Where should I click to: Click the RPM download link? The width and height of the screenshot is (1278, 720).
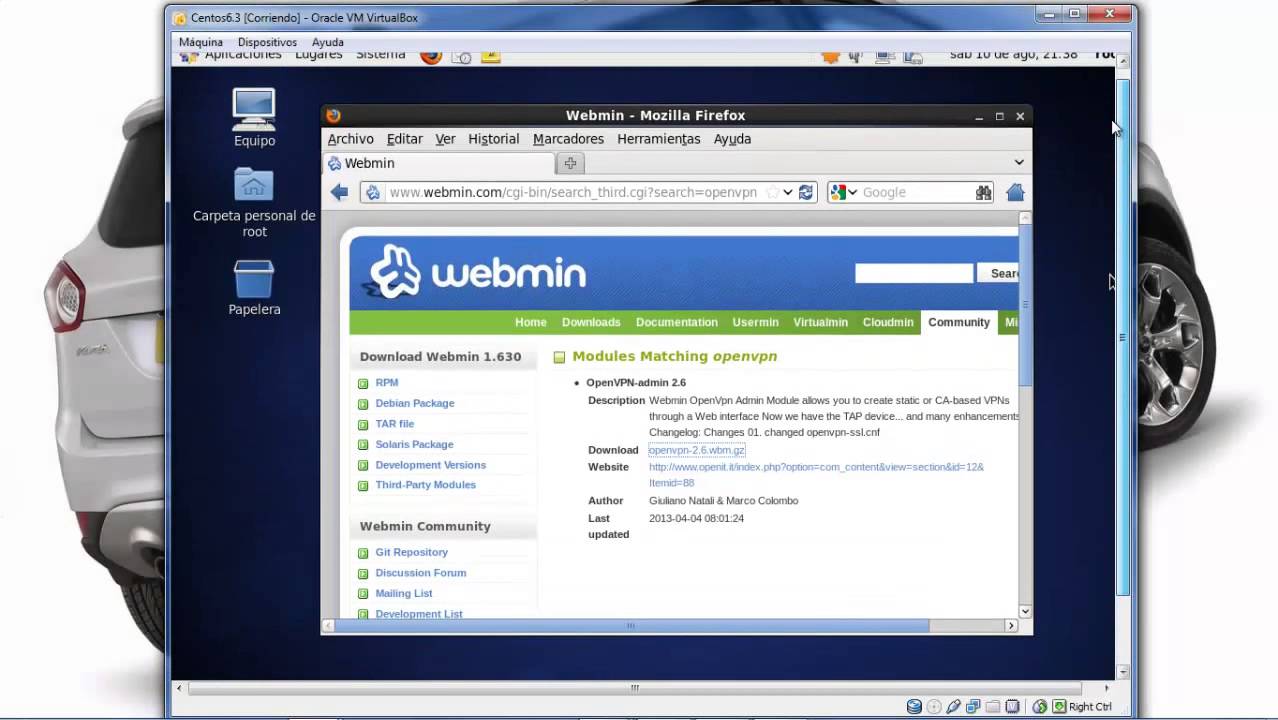click(387, 382)
